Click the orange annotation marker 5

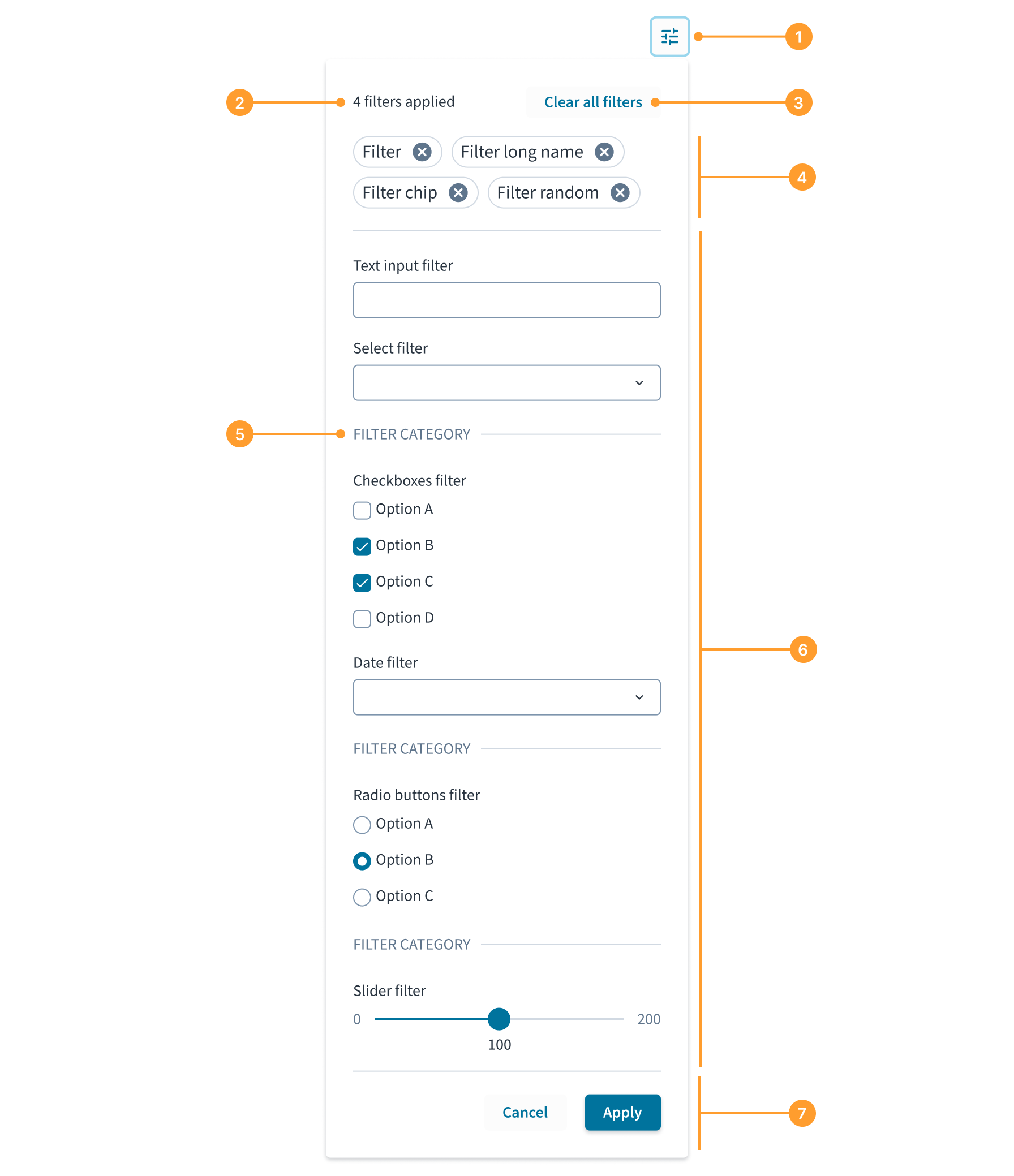click(x=239, y=434)
